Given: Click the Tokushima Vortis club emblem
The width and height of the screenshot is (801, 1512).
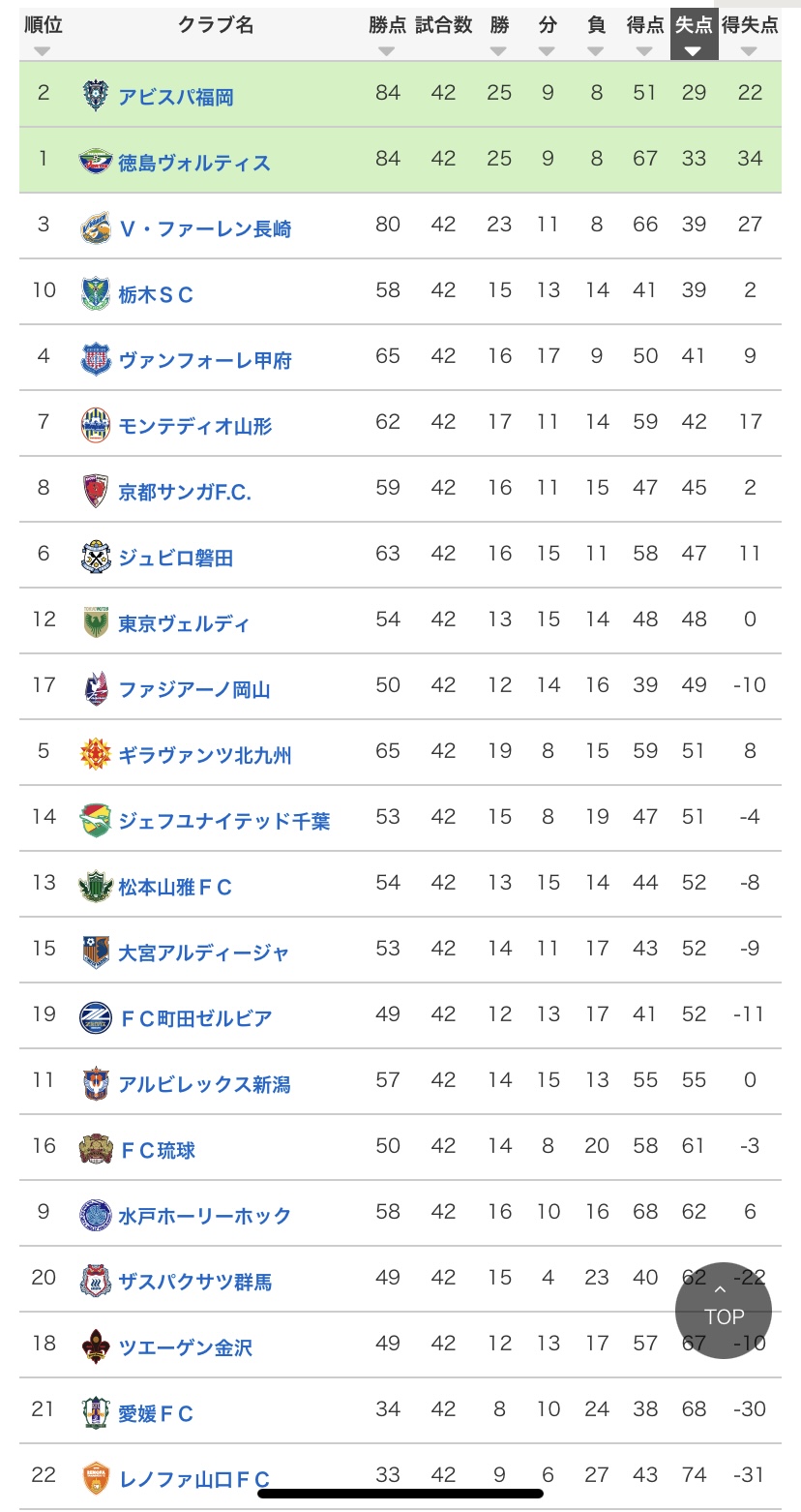Looking at the screenshot, I should [x=96, y=161].
